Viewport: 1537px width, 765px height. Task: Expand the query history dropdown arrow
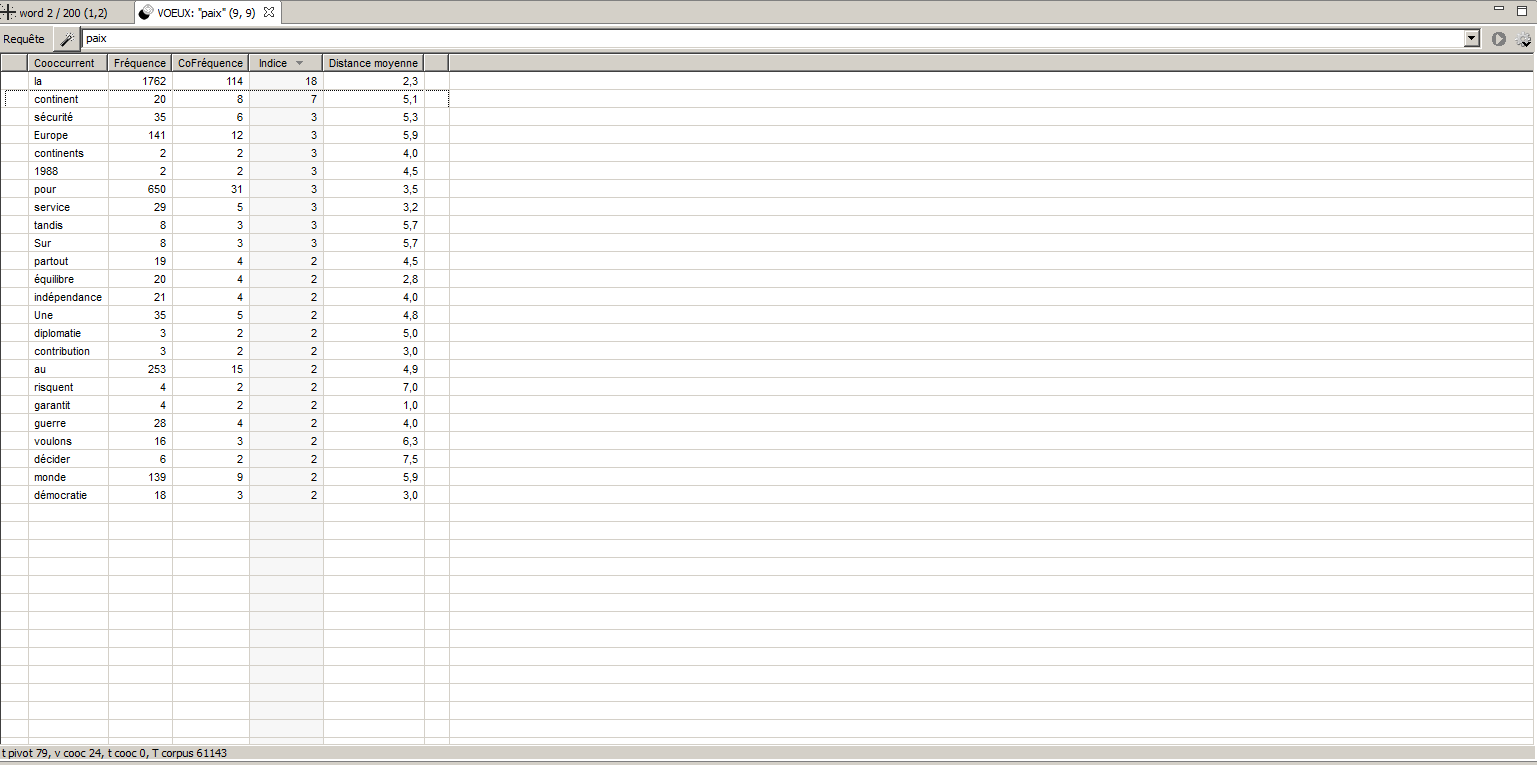pyautogui.click(x=1471, y=39)
